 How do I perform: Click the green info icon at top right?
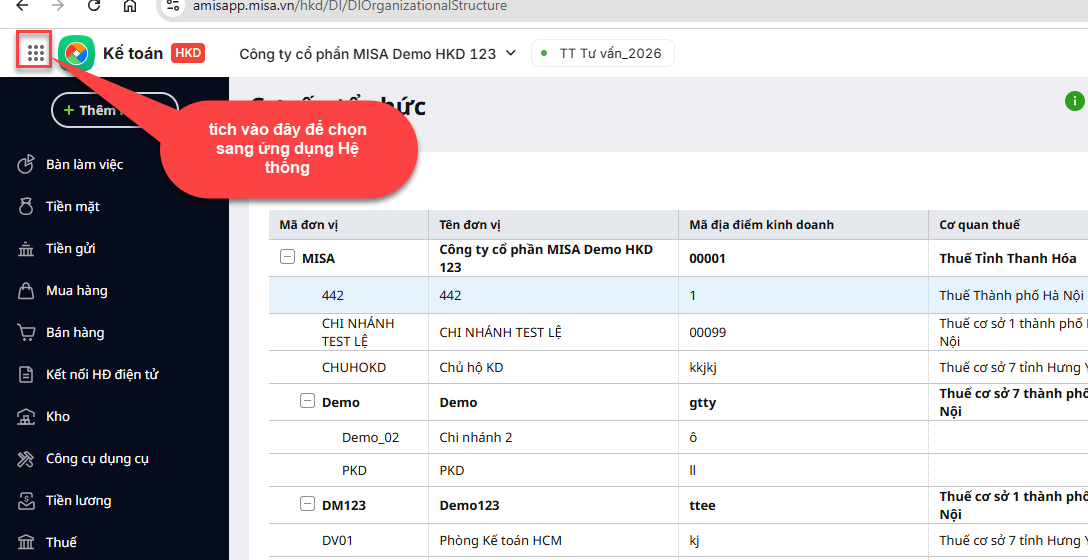pos(1074,101)
